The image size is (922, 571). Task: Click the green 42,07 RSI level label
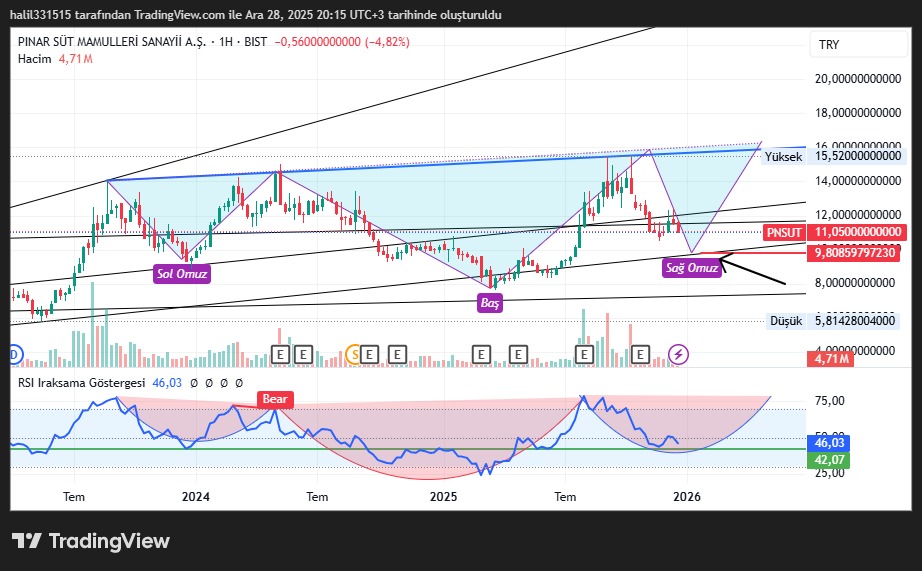[x=829, y=460]
